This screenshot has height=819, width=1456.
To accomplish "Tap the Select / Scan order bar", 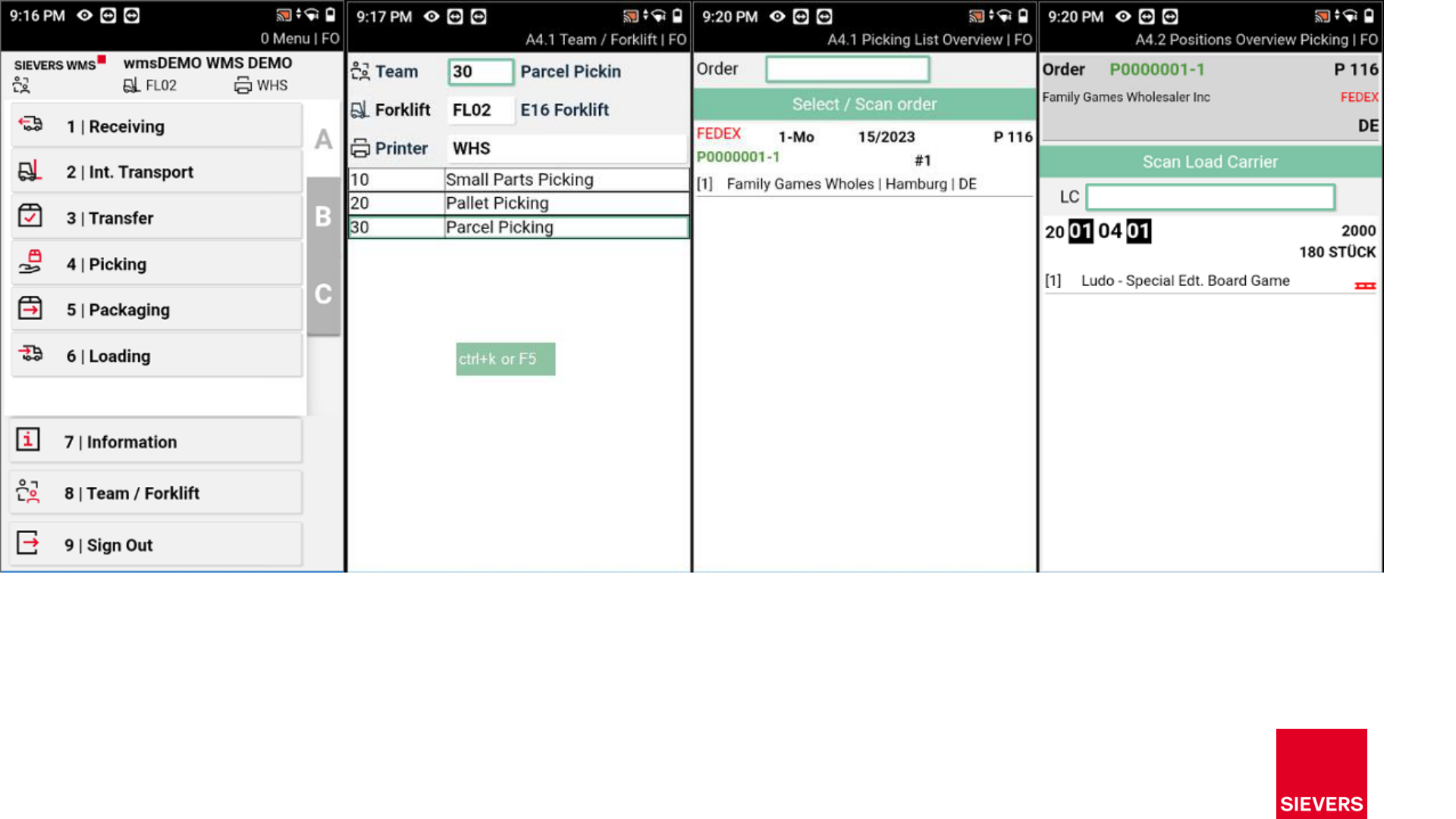I will tap(864, 104).
